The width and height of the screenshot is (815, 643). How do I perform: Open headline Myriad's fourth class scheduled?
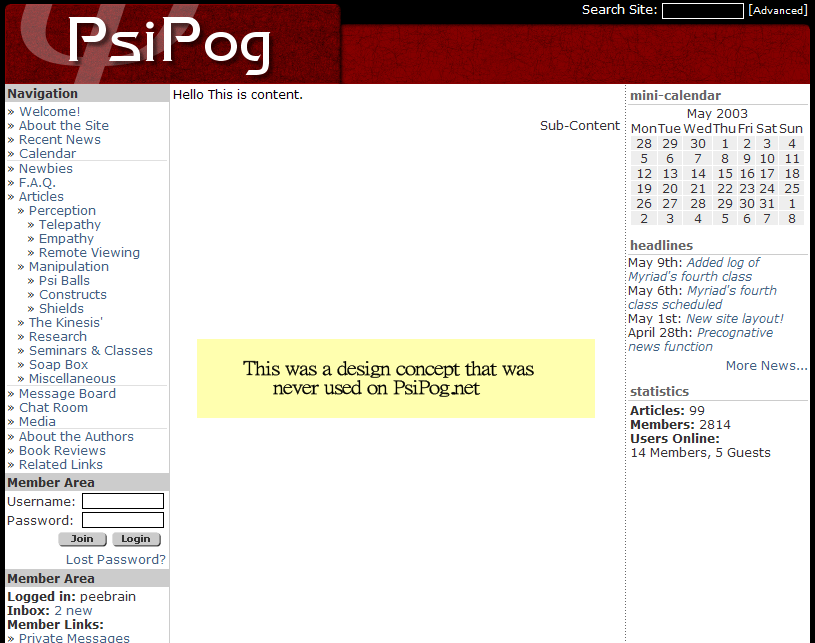(702, 298)
